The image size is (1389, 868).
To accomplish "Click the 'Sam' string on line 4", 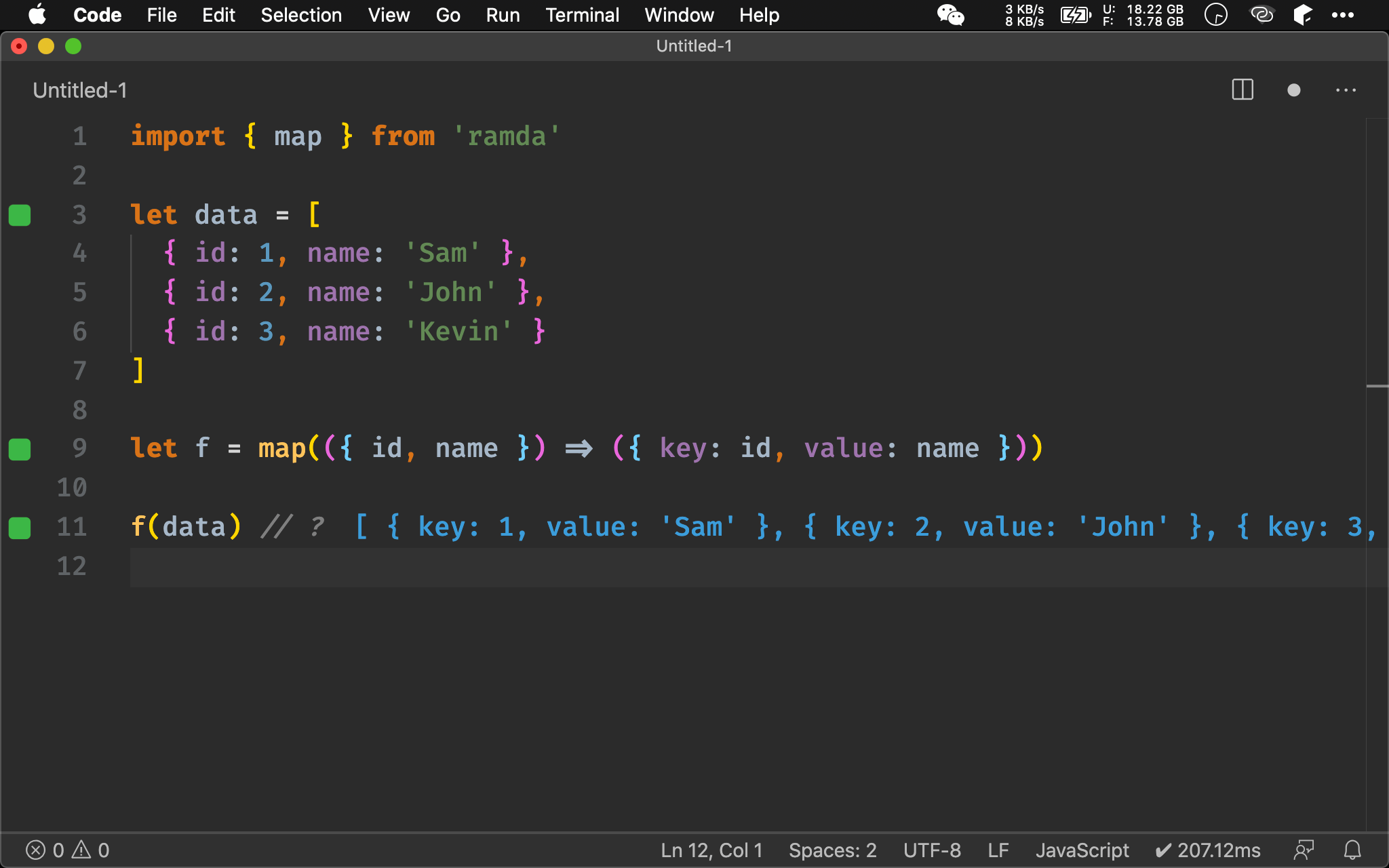I will tap(442, 253).
